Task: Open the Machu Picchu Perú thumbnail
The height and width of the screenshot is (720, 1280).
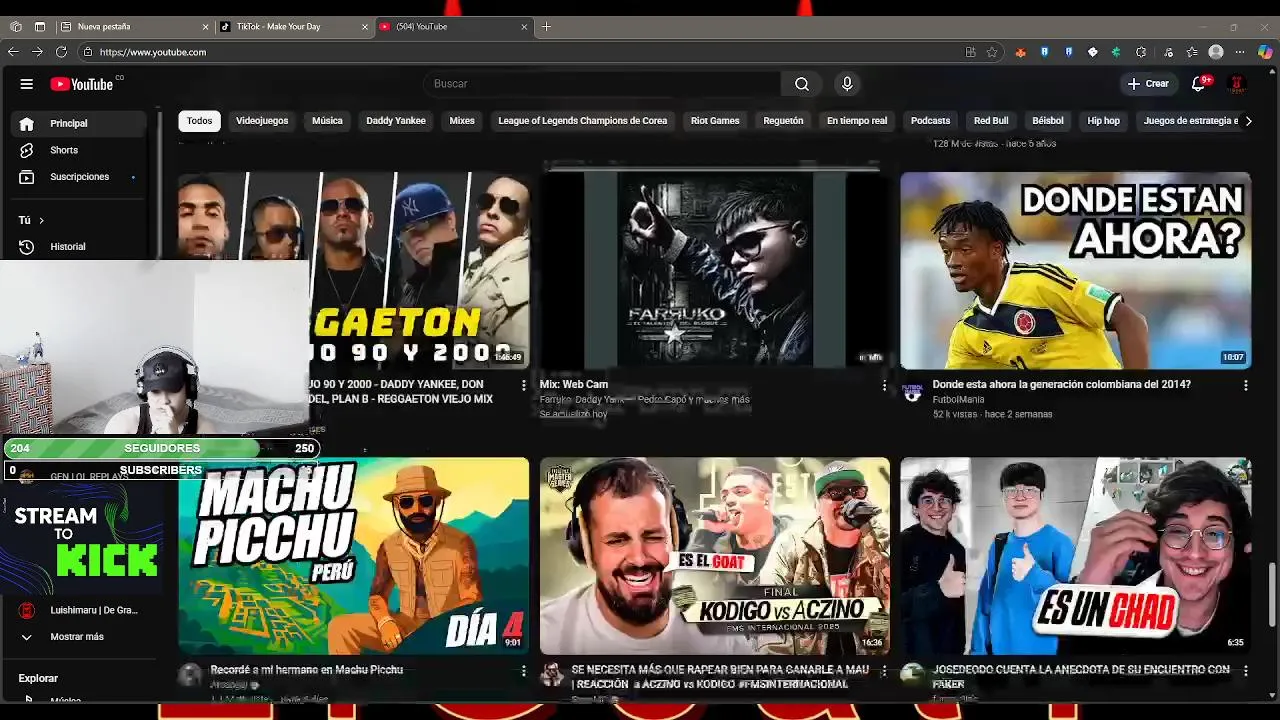Action: click(354, 556)
